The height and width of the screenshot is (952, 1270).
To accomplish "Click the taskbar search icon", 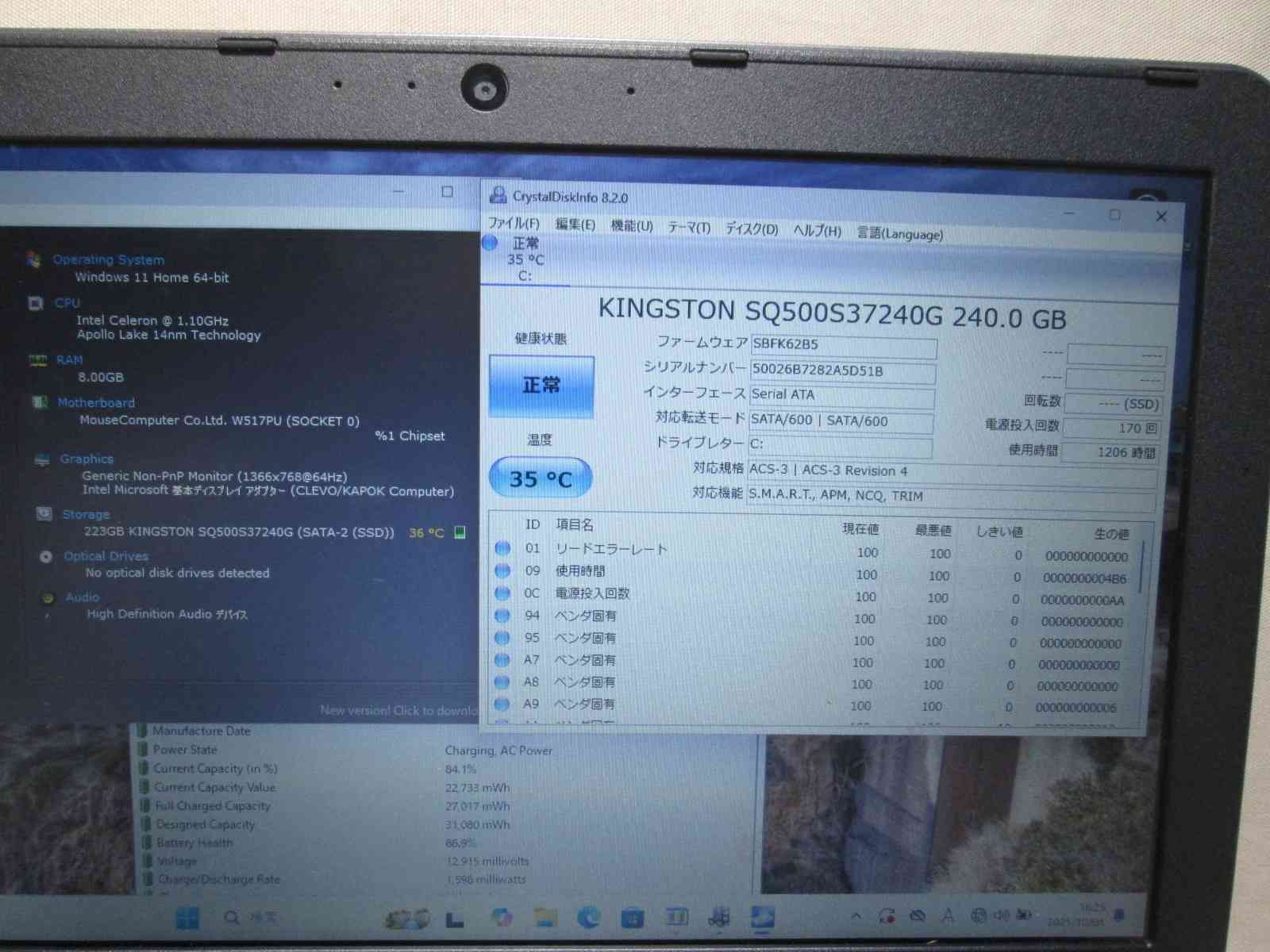I will point(232,918).
